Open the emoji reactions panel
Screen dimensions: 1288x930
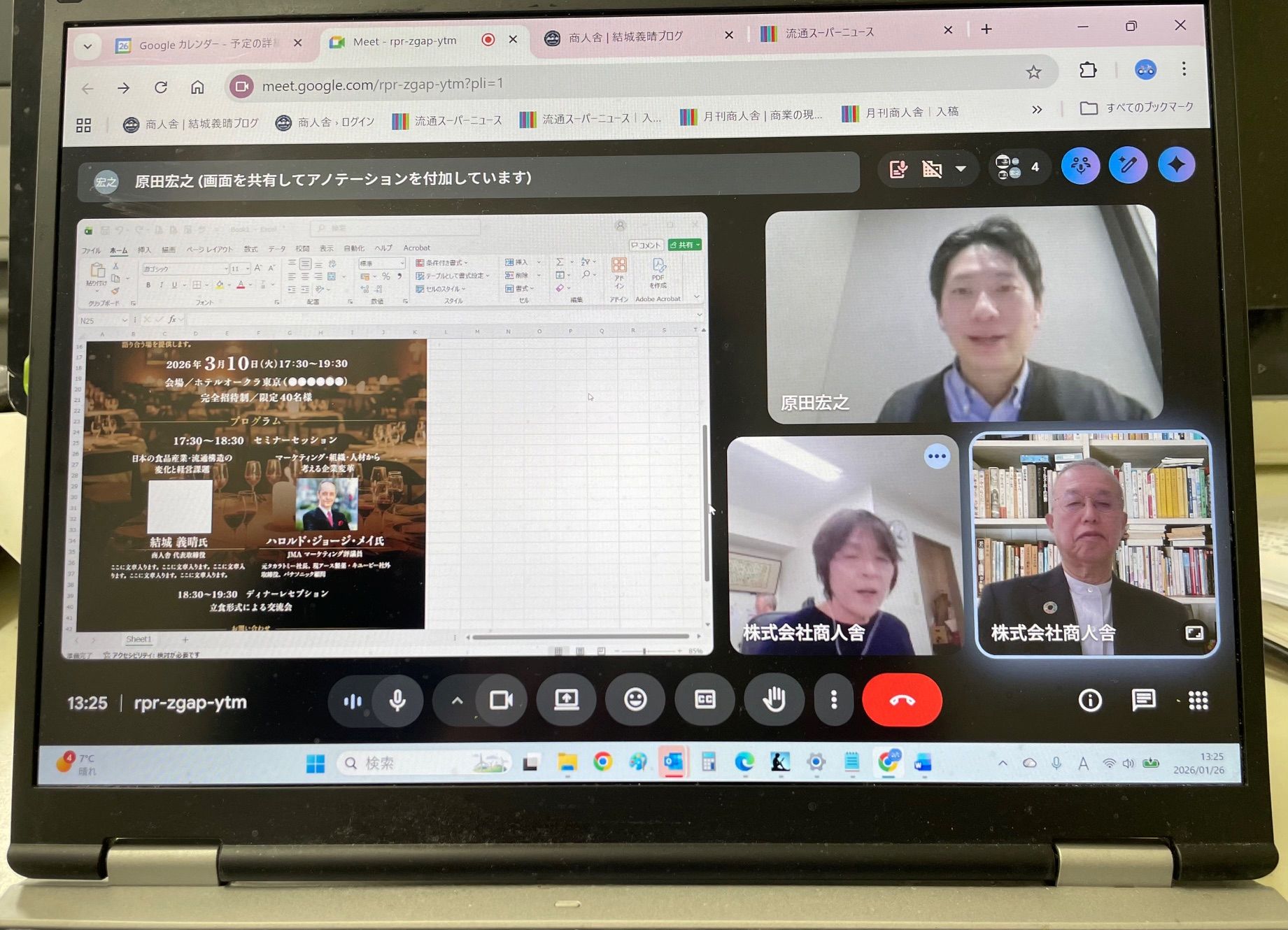click(635, 700)
